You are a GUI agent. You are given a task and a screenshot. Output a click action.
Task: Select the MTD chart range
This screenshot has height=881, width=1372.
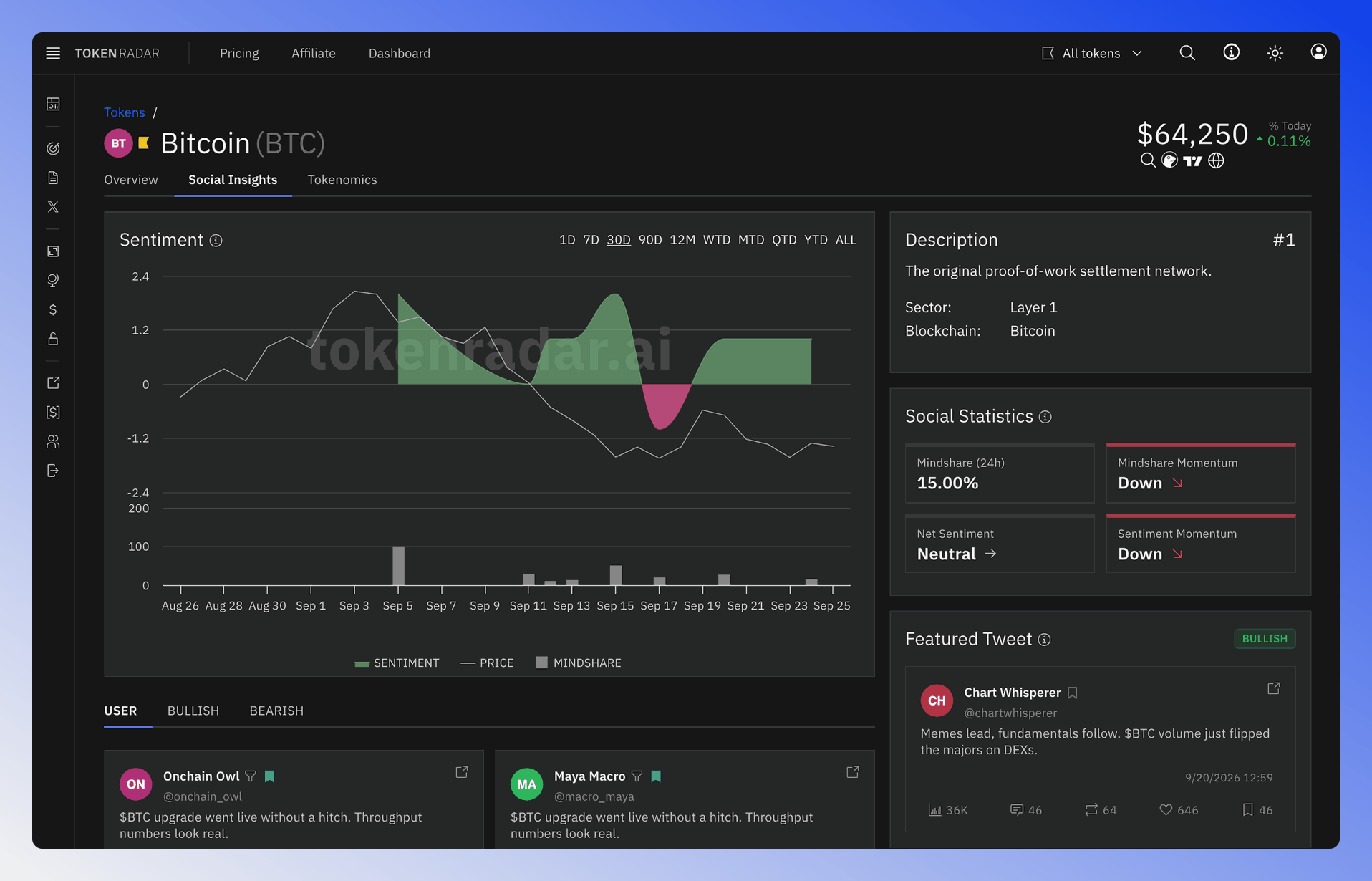point(751,240)
